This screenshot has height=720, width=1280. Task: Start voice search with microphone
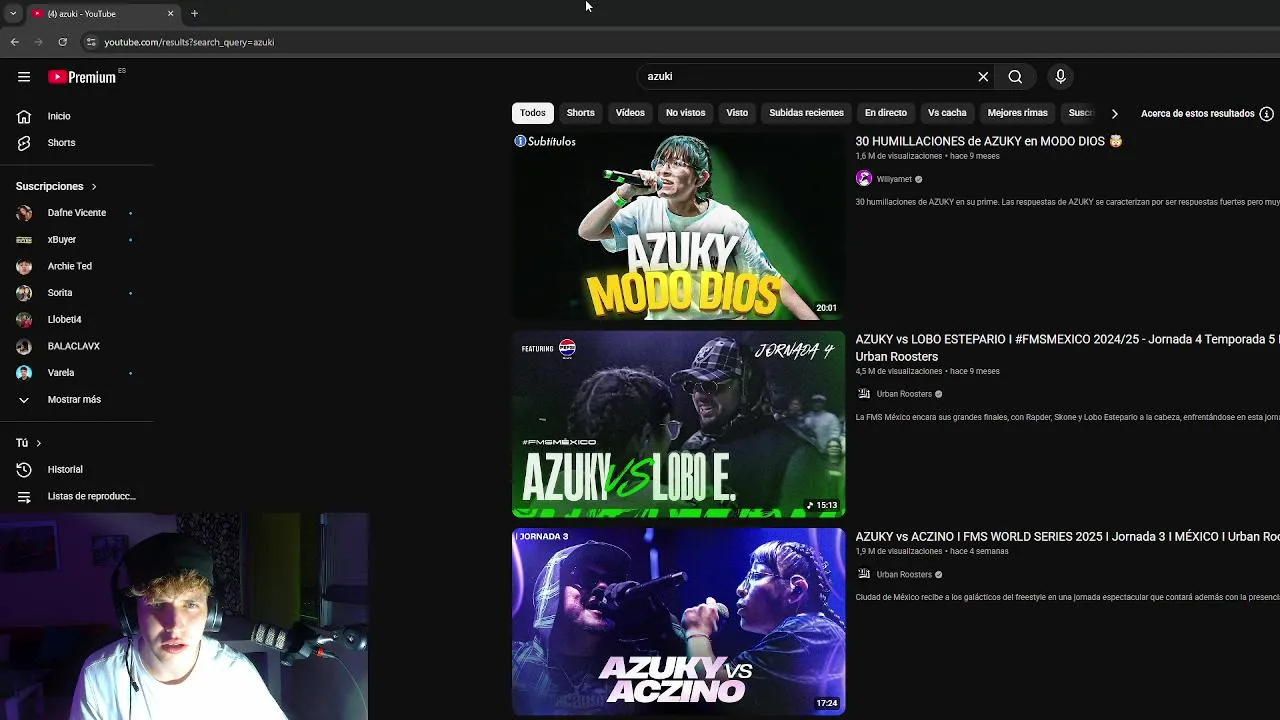click(1061, 76)
